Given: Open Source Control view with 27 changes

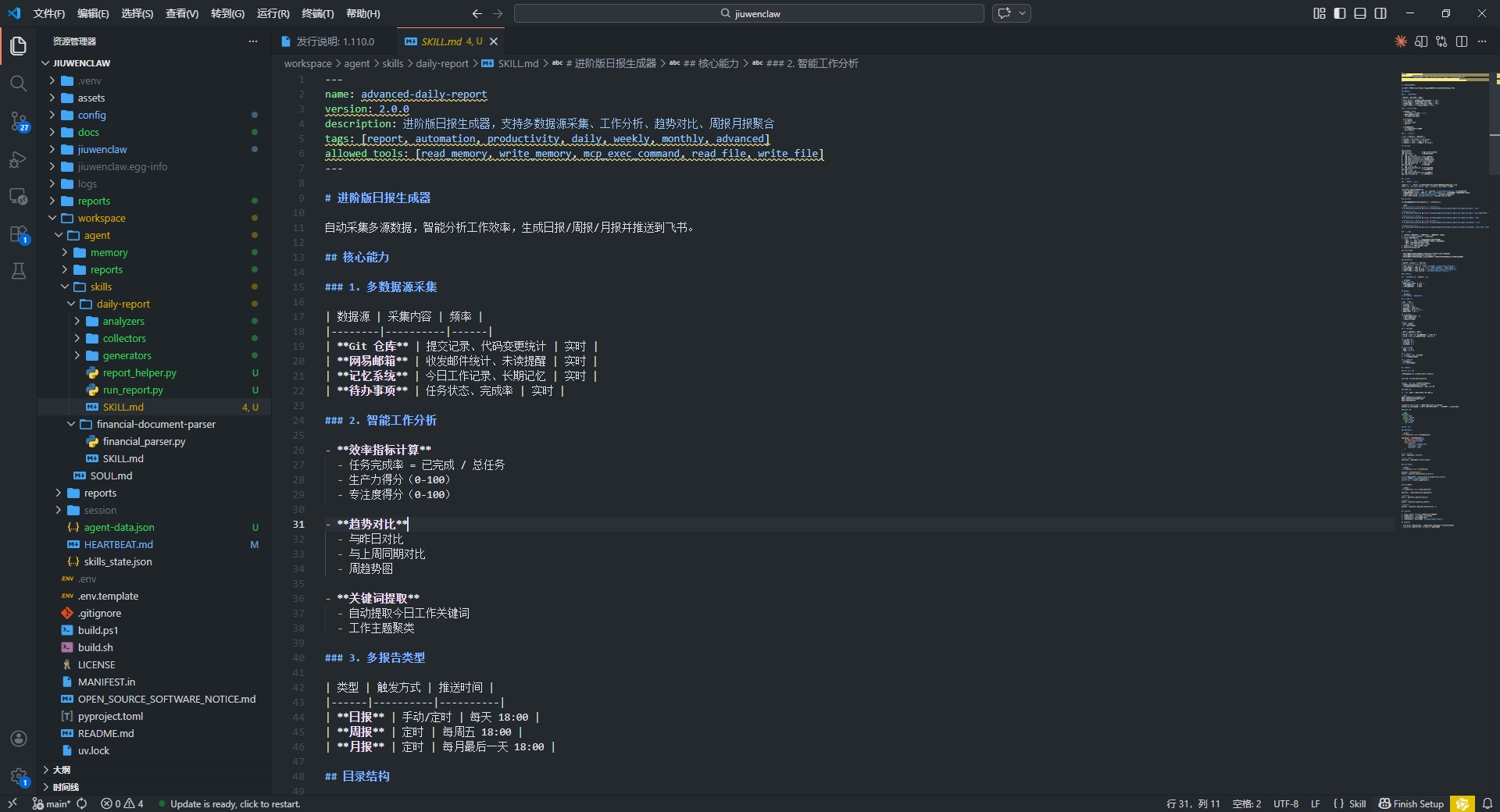Looking at the screenshot, I should point(19,121).
